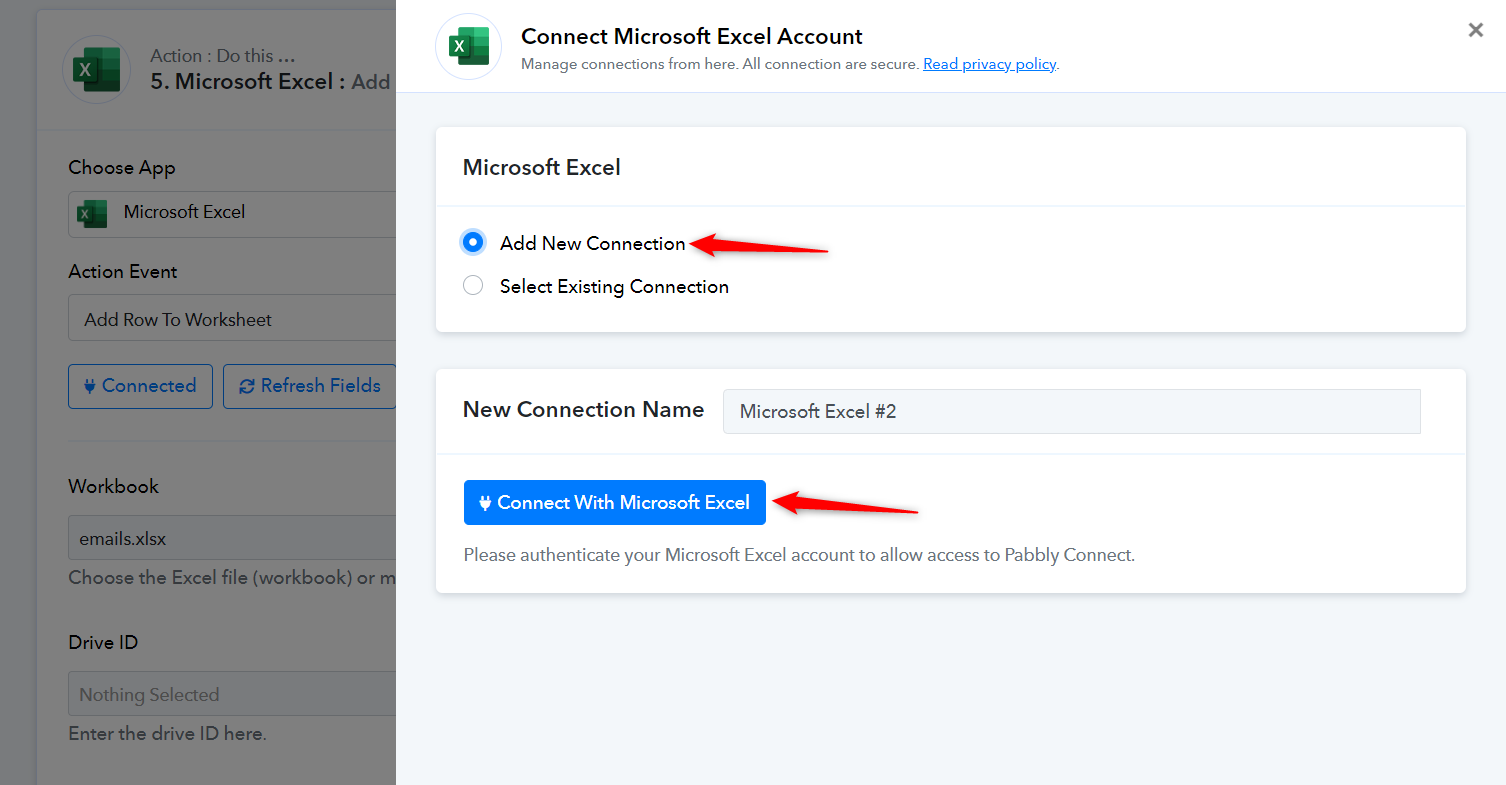Select the Add New Connection radio button
Image resolution: width=1506 pixels, height=785 pixels.
[x=473, y=242]
